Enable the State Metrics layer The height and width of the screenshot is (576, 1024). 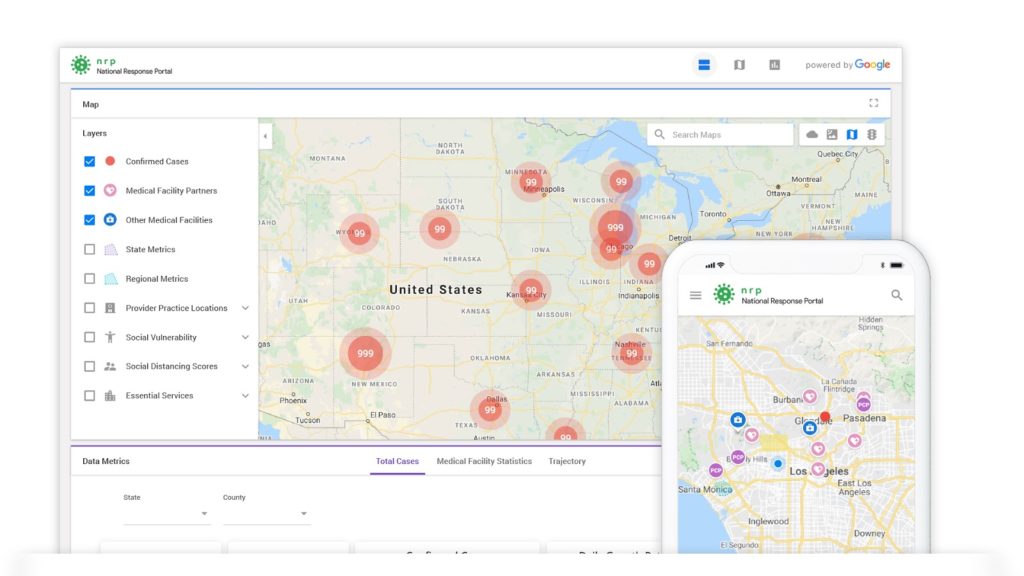89,249
